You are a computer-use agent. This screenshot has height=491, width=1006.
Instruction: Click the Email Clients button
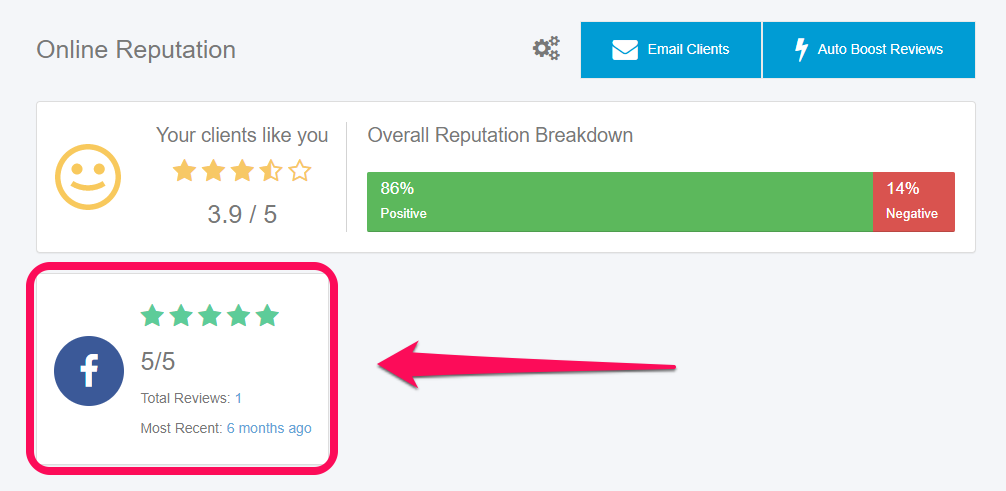[671, 50]
